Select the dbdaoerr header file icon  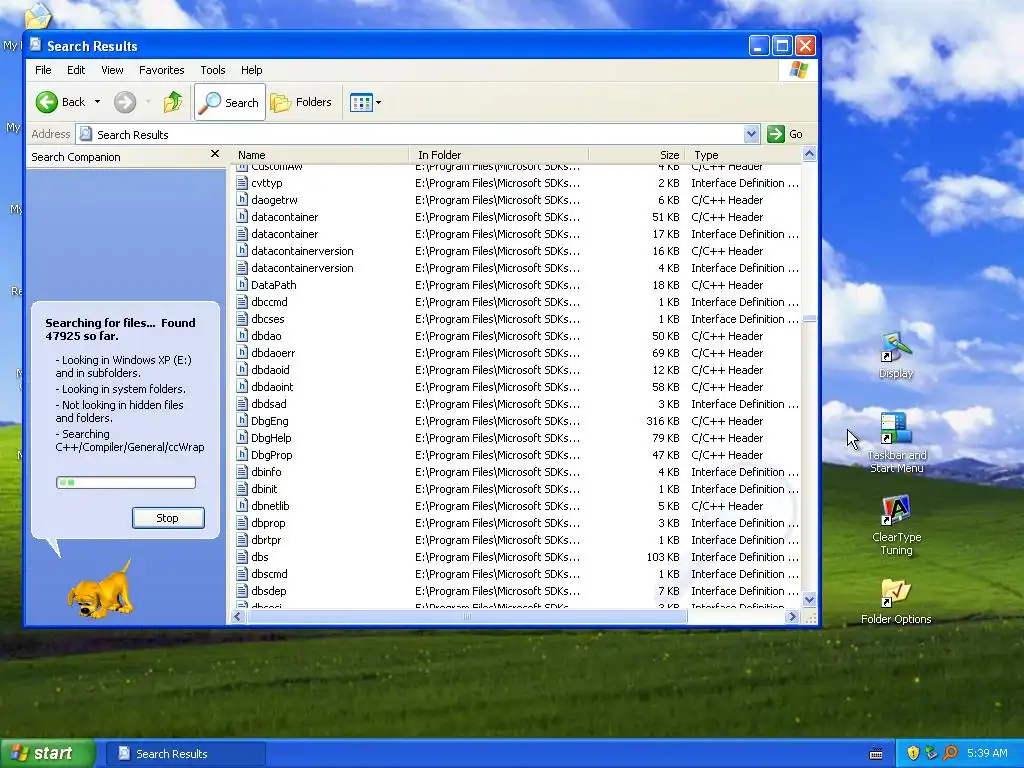tap(242, 353)
